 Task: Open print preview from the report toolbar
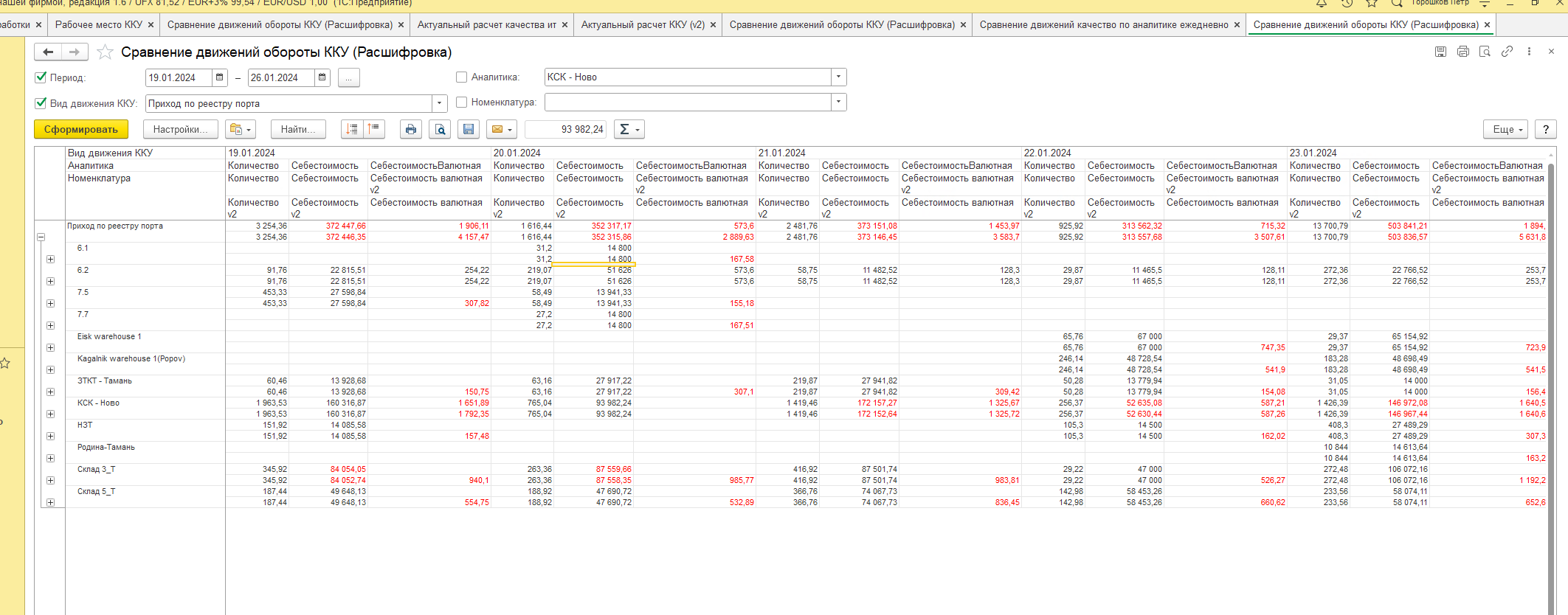point(440,130)
